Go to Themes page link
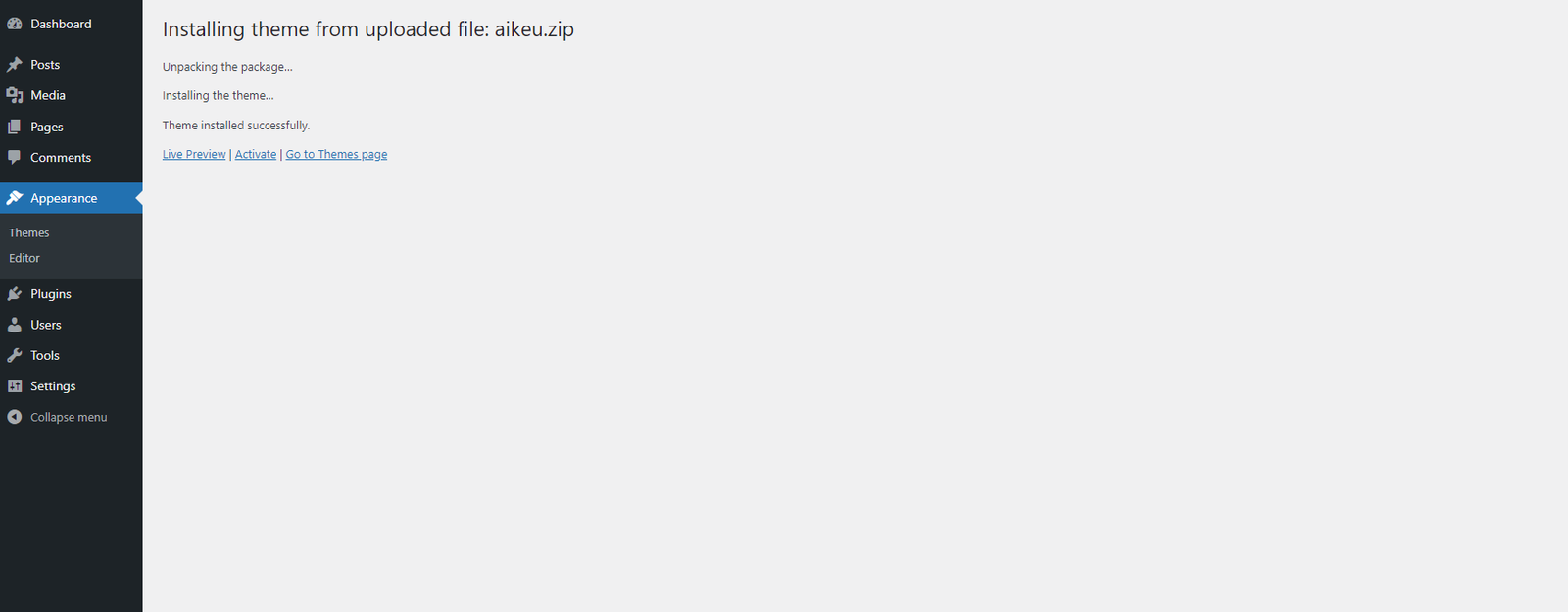1568x612 pixels. 336,155
